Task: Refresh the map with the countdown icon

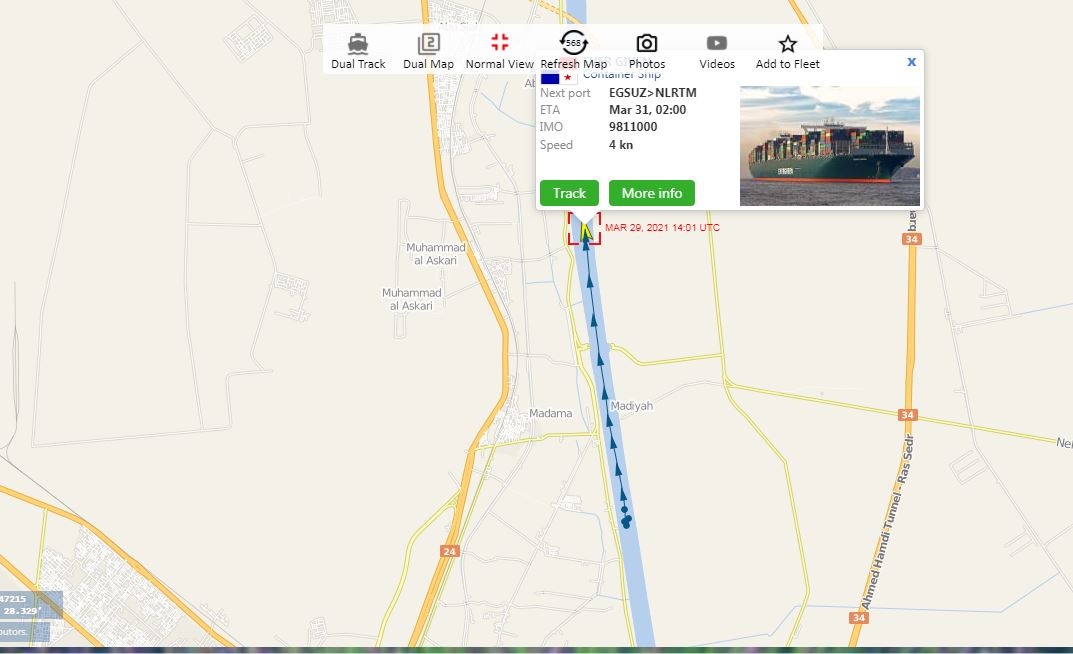Action: 573,42
